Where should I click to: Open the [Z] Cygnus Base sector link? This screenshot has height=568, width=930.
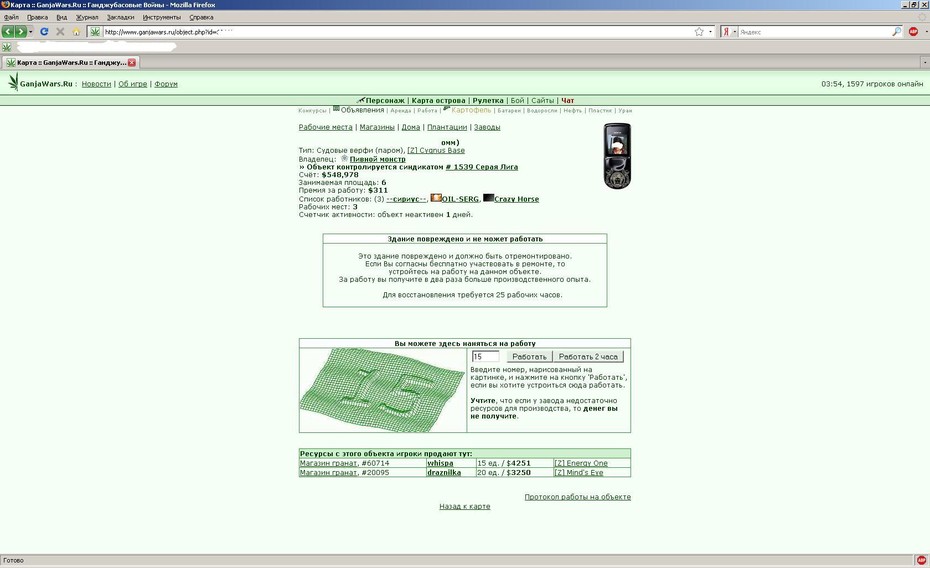436,151
